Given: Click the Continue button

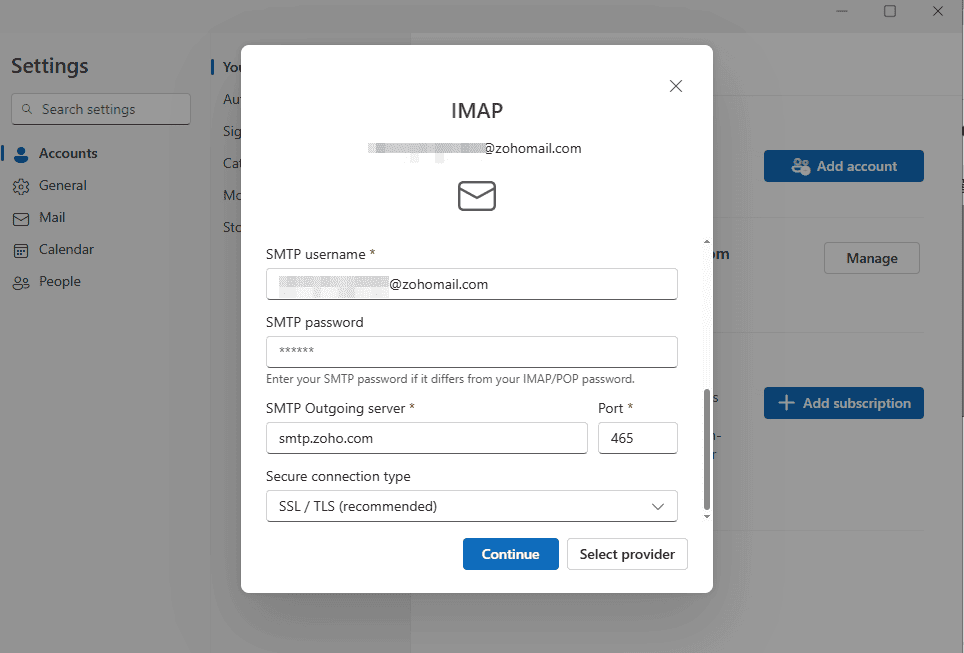Looking at the screenshot, I should point(510,554).
